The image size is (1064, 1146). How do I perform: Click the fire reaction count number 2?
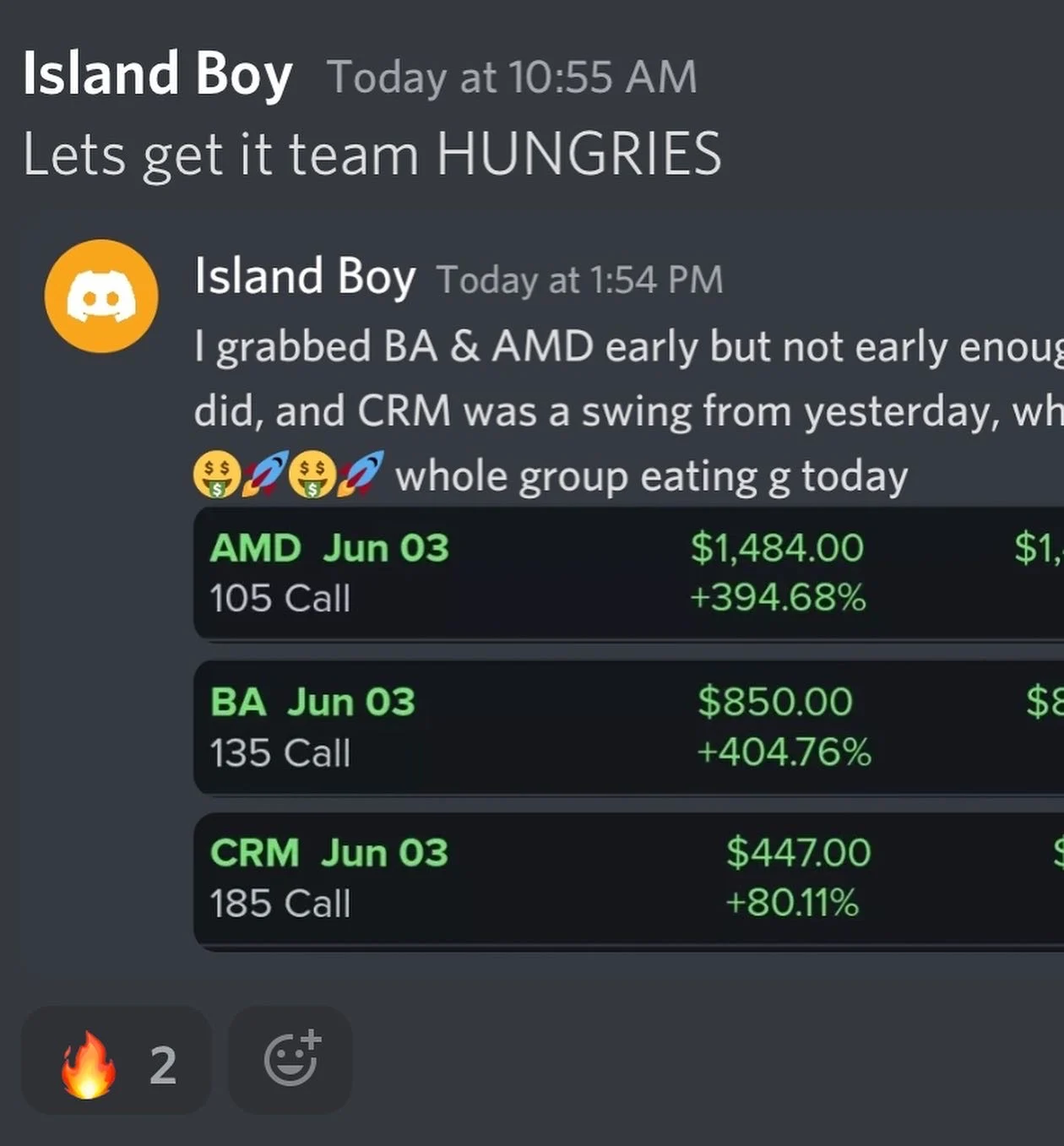click(163, 1065)
